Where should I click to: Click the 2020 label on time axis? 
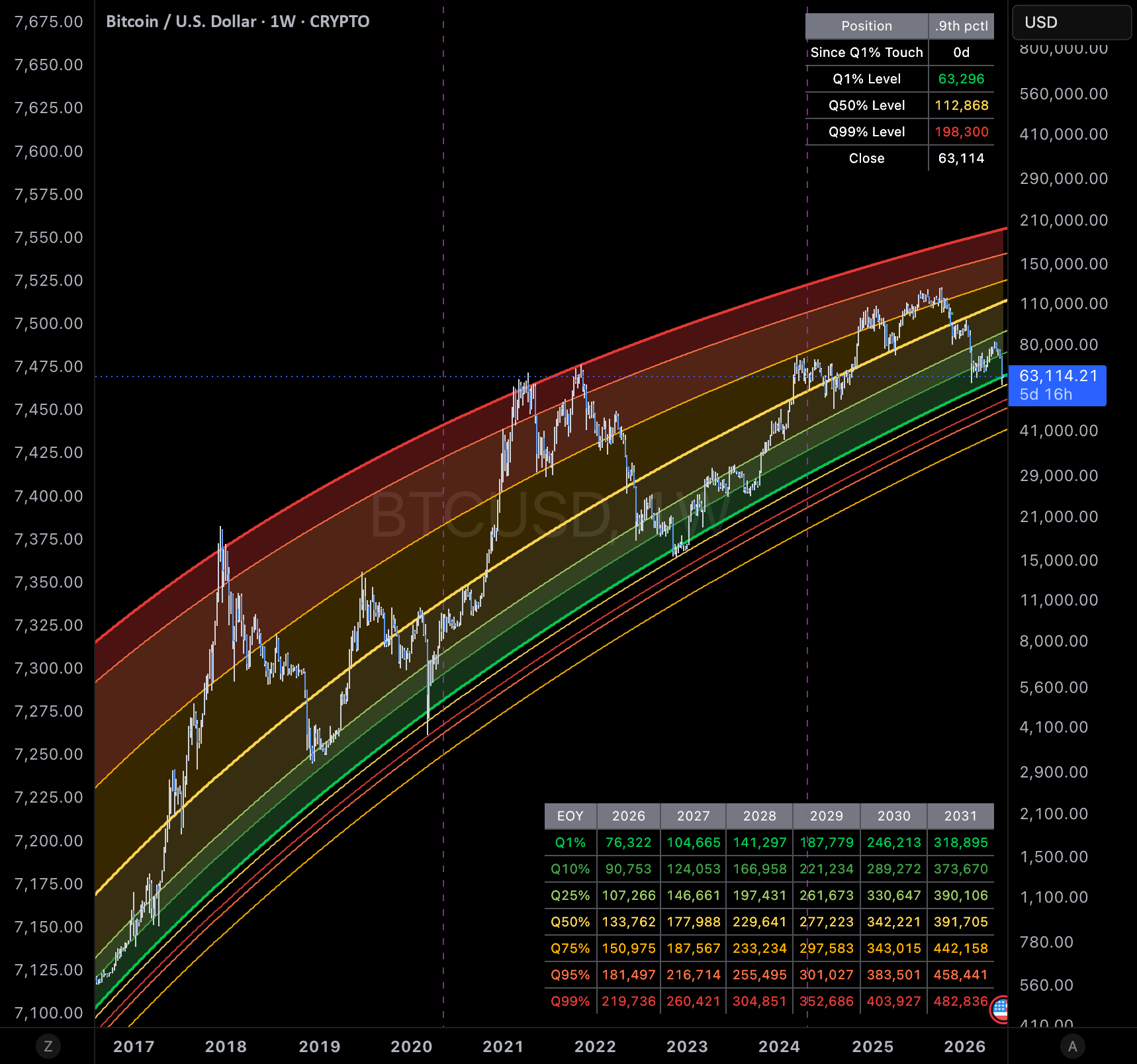pos(411,1046)
